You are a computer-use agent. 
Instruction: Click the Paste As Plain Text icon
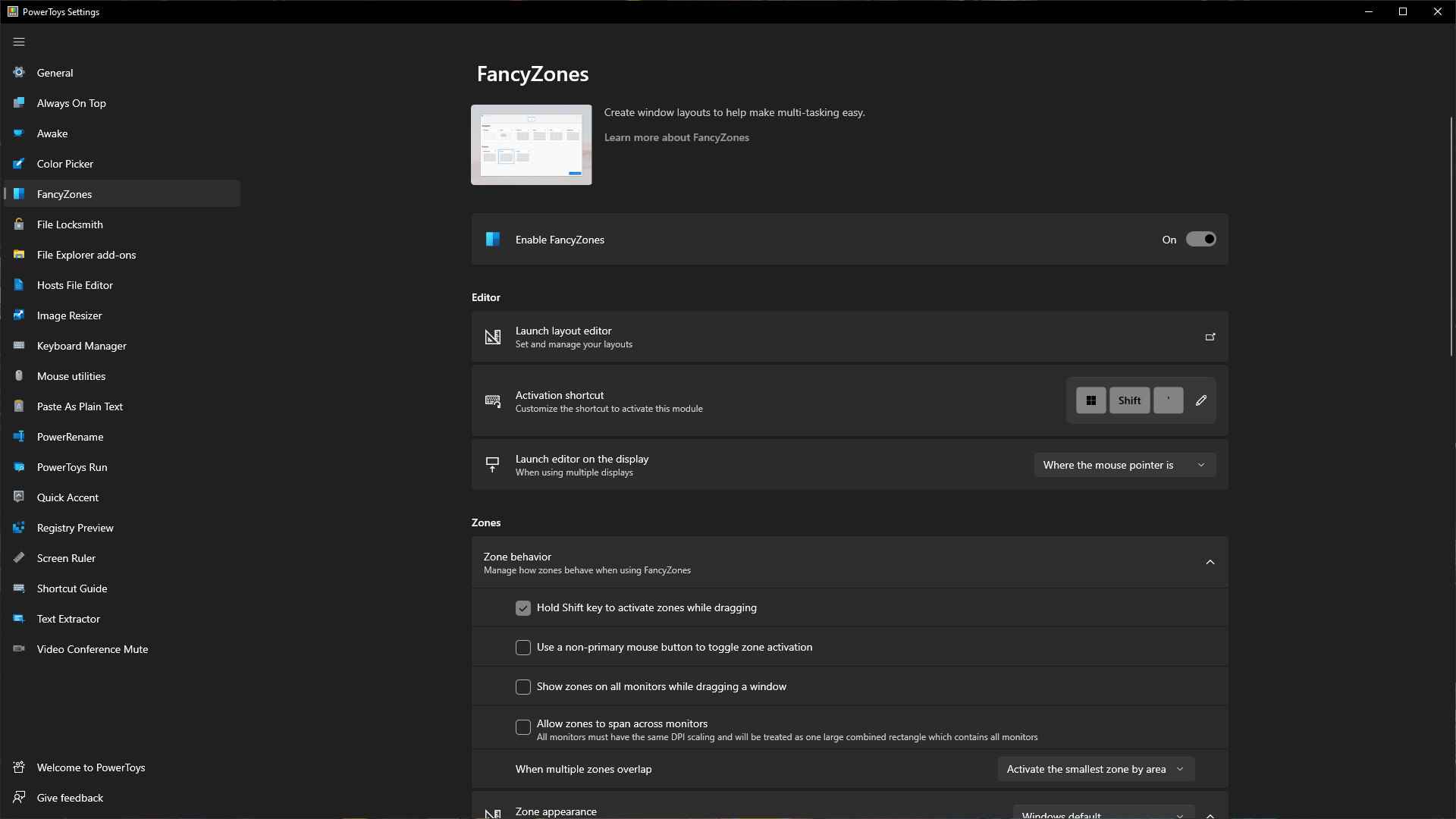(x=19, y=406)
